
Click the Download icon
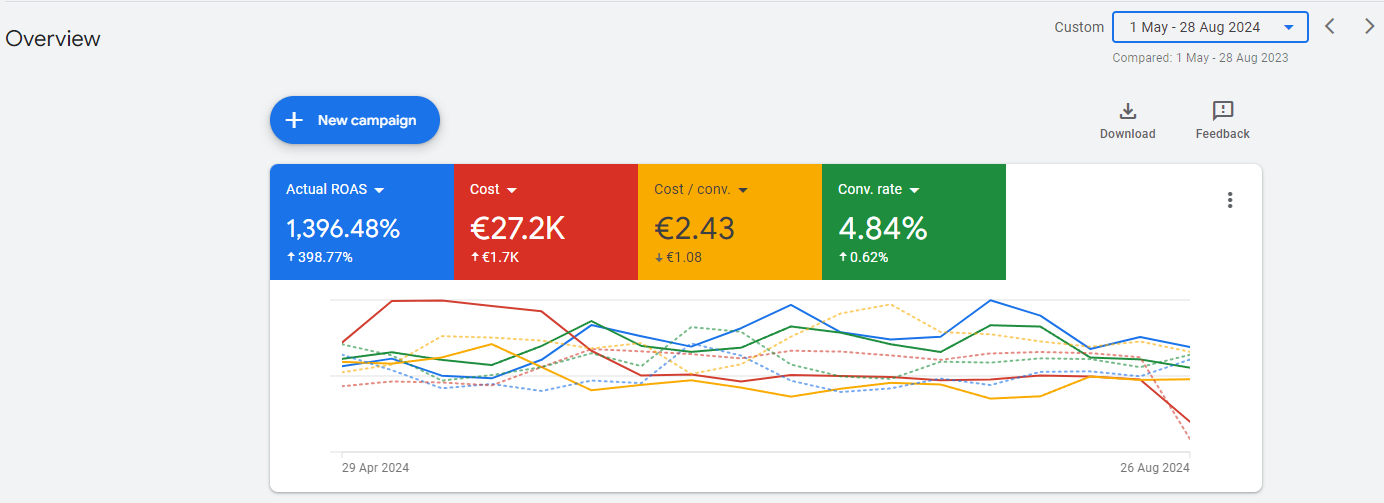click(1127, 111)
